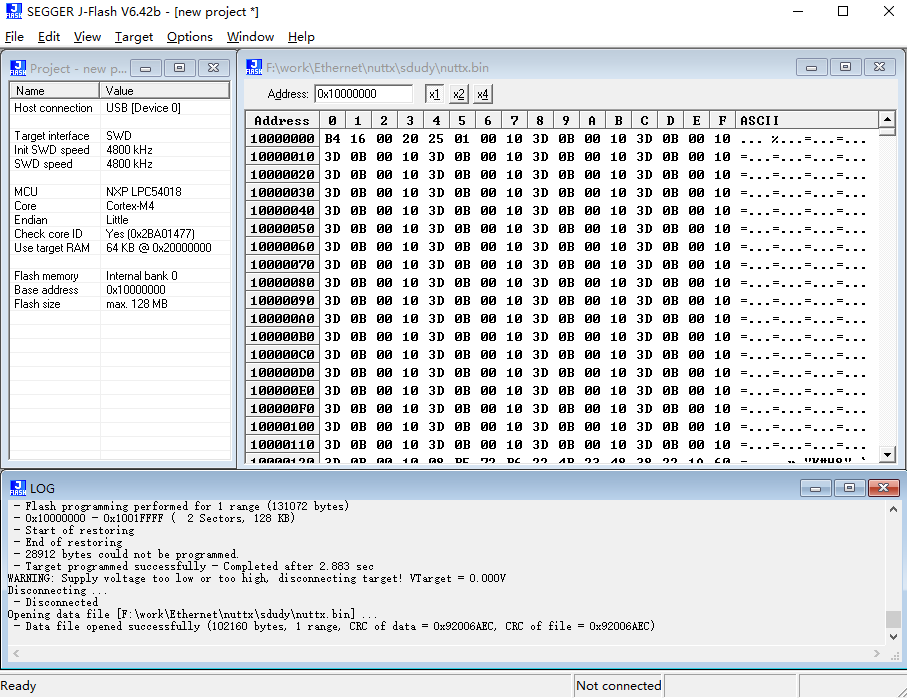
Task: Click hex view scroll down arrow
Action: [x=887, y=455]
